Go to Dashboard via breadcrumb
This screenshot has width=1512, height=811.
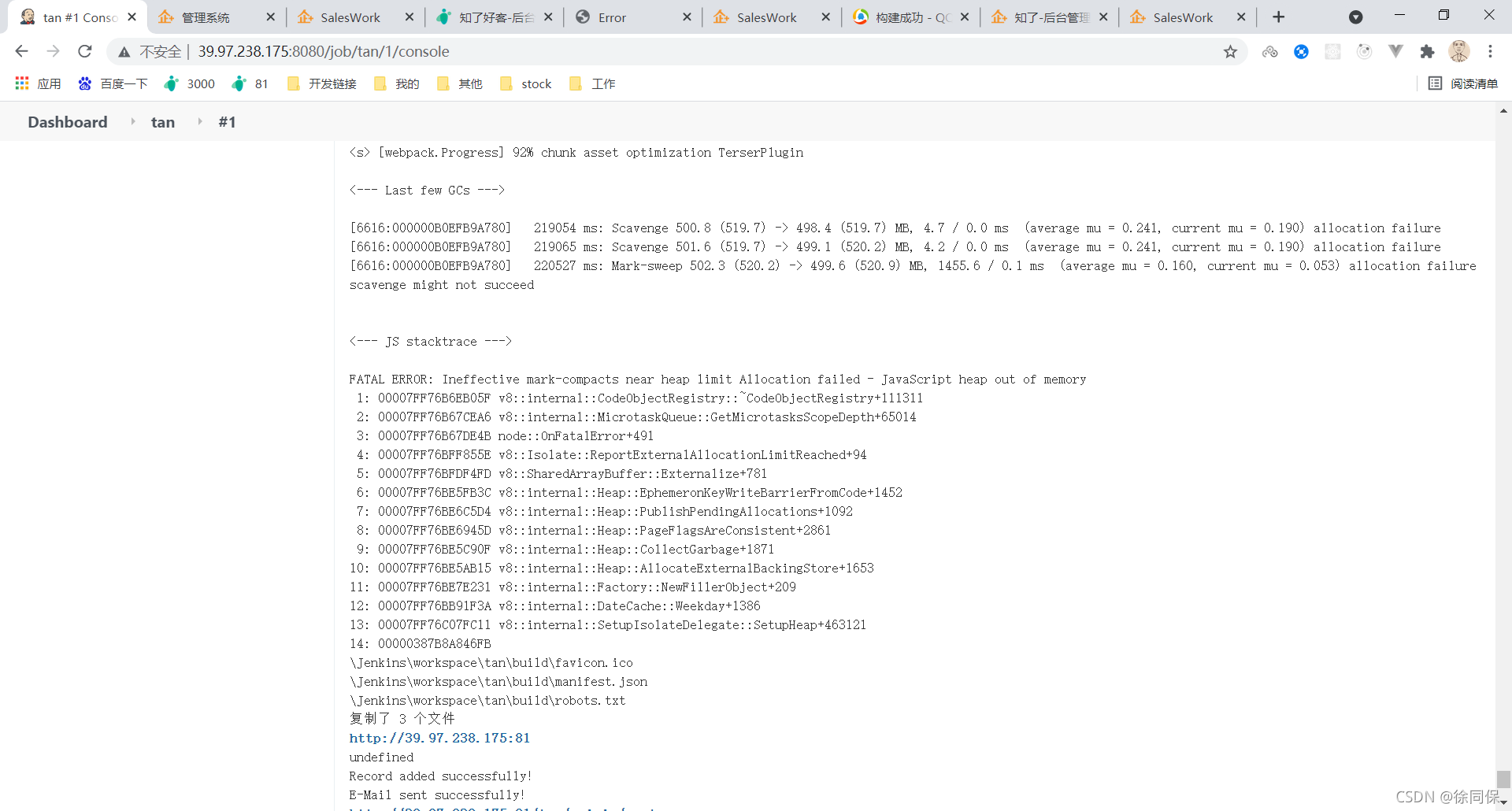pos(67,121)
